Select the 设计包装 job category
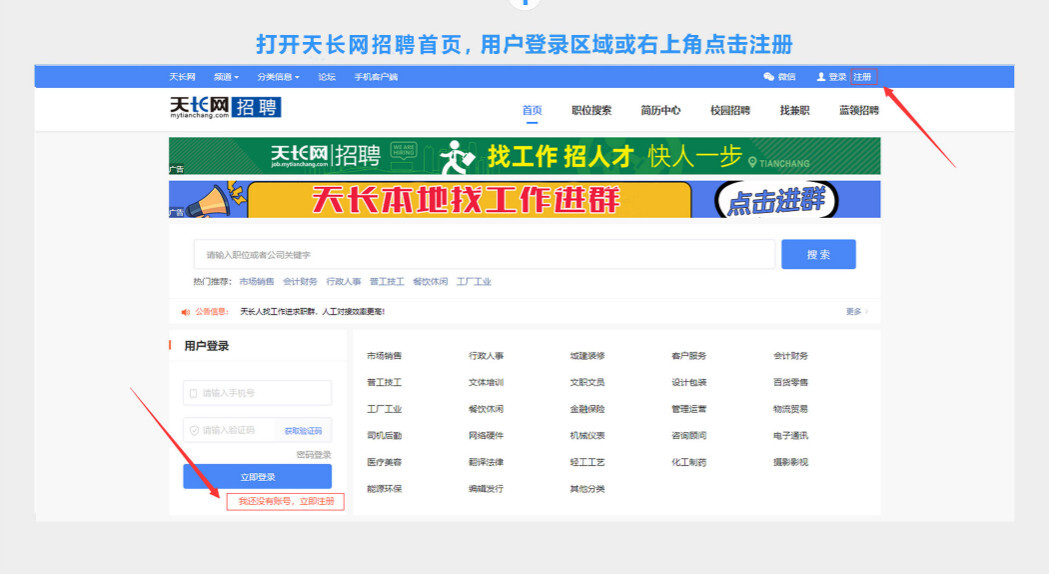Viewport: 1049px width, 574px height. point(689,382)
